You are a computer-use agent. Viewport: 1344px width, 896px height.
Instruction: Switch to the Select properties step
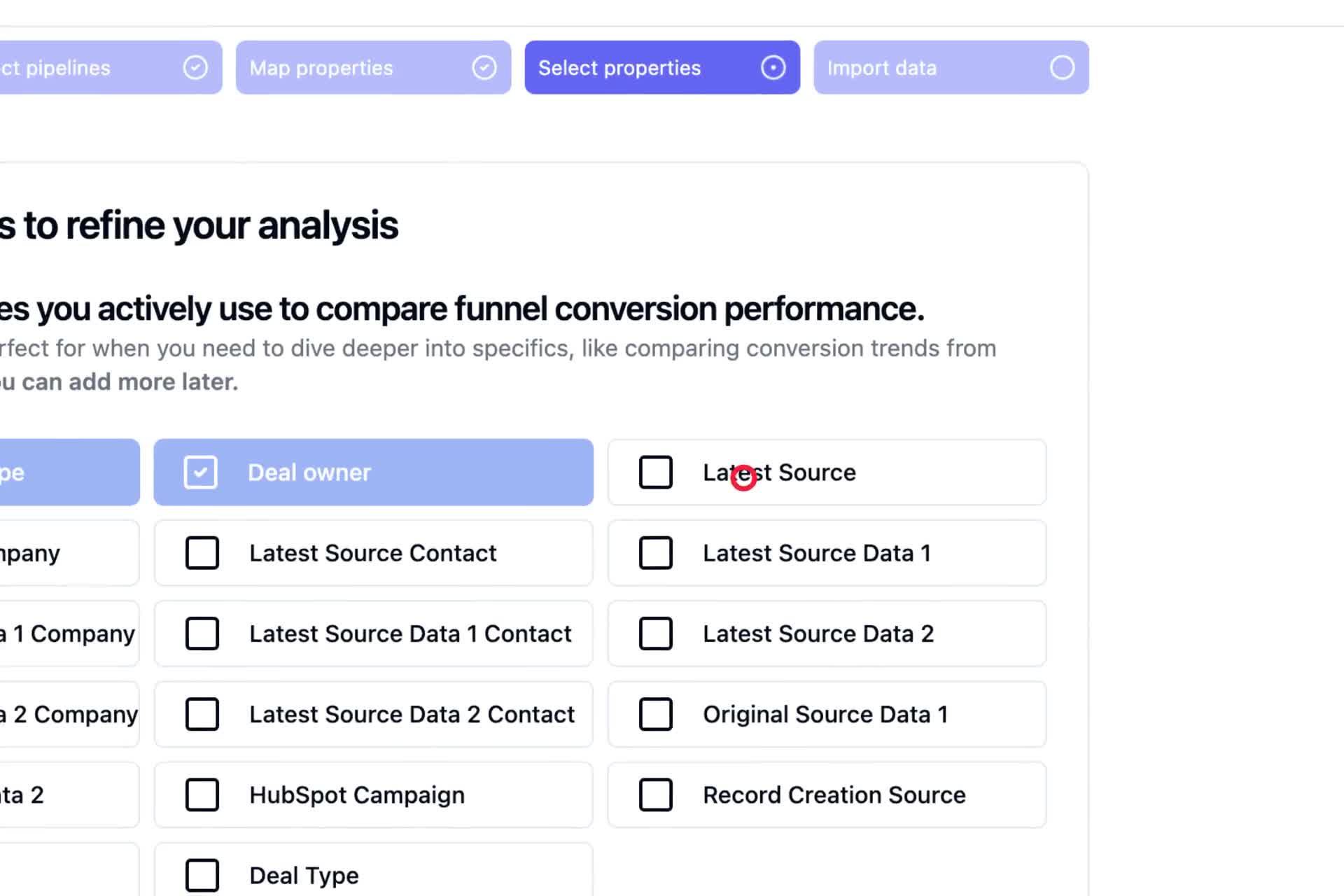point(662,68)
